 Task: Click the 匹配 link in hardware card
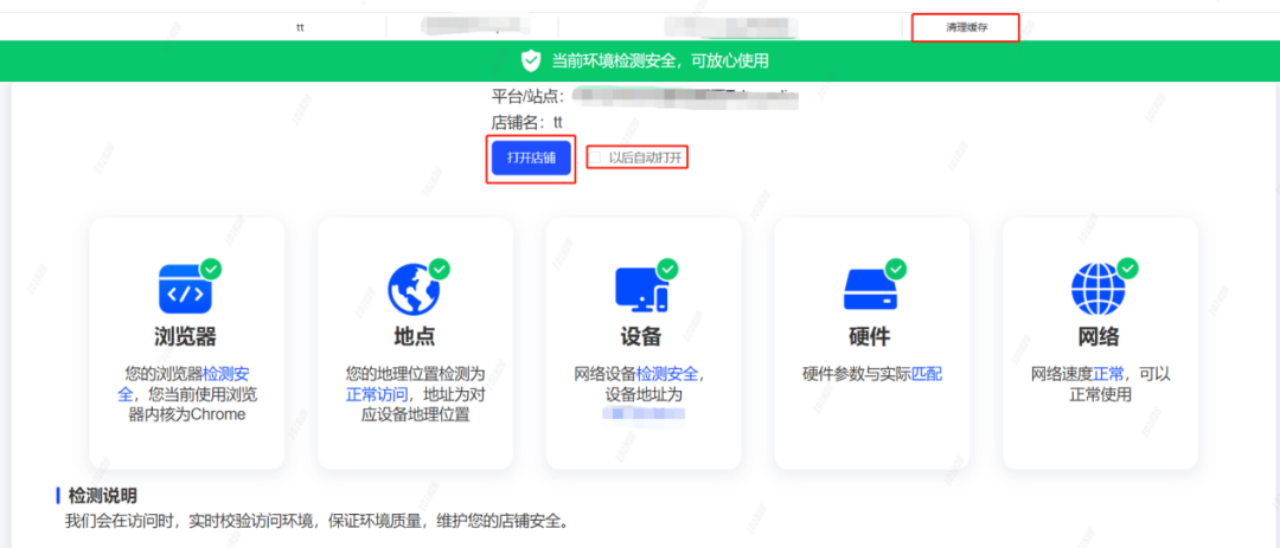coord(926,374)
